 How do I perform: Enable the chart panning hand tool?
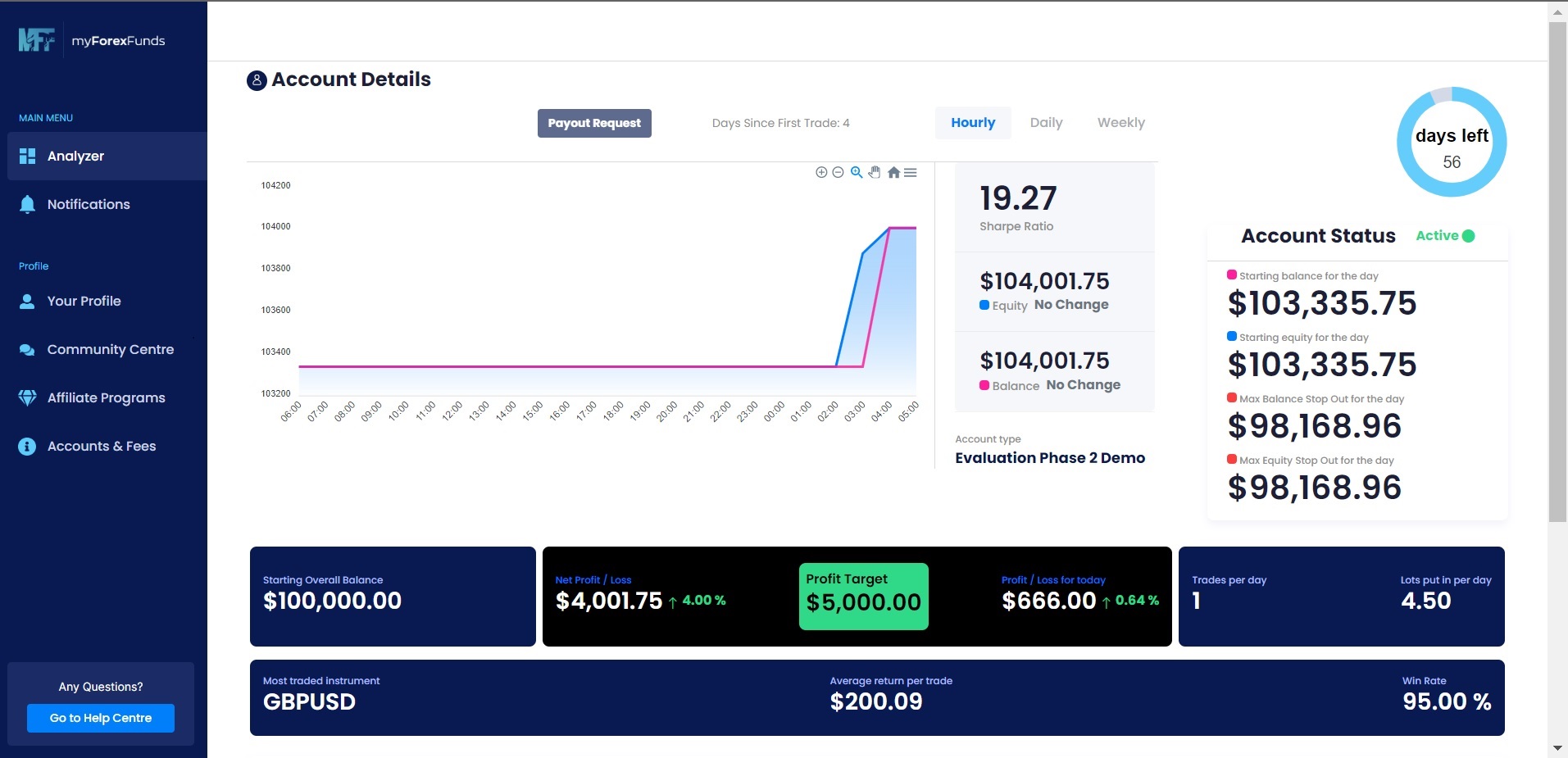tap(875, 172)
